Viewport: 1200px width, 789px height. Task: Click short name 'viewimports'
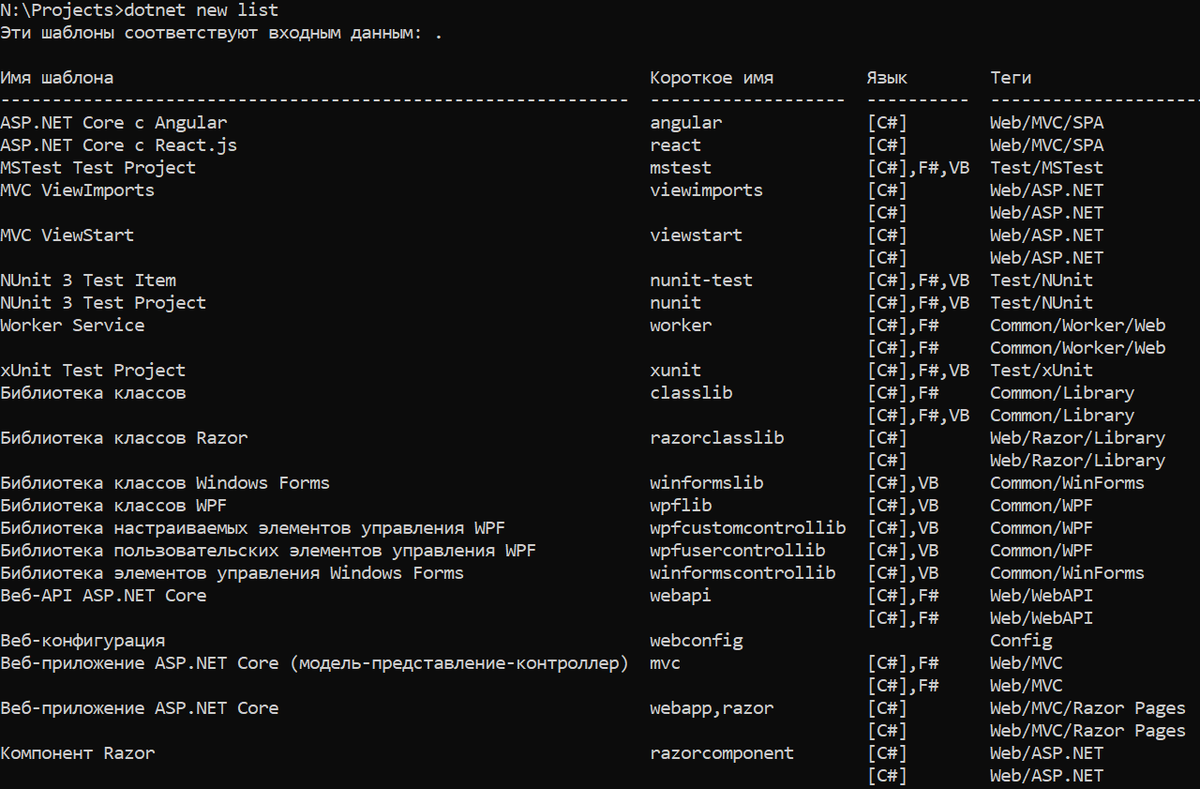706,190
